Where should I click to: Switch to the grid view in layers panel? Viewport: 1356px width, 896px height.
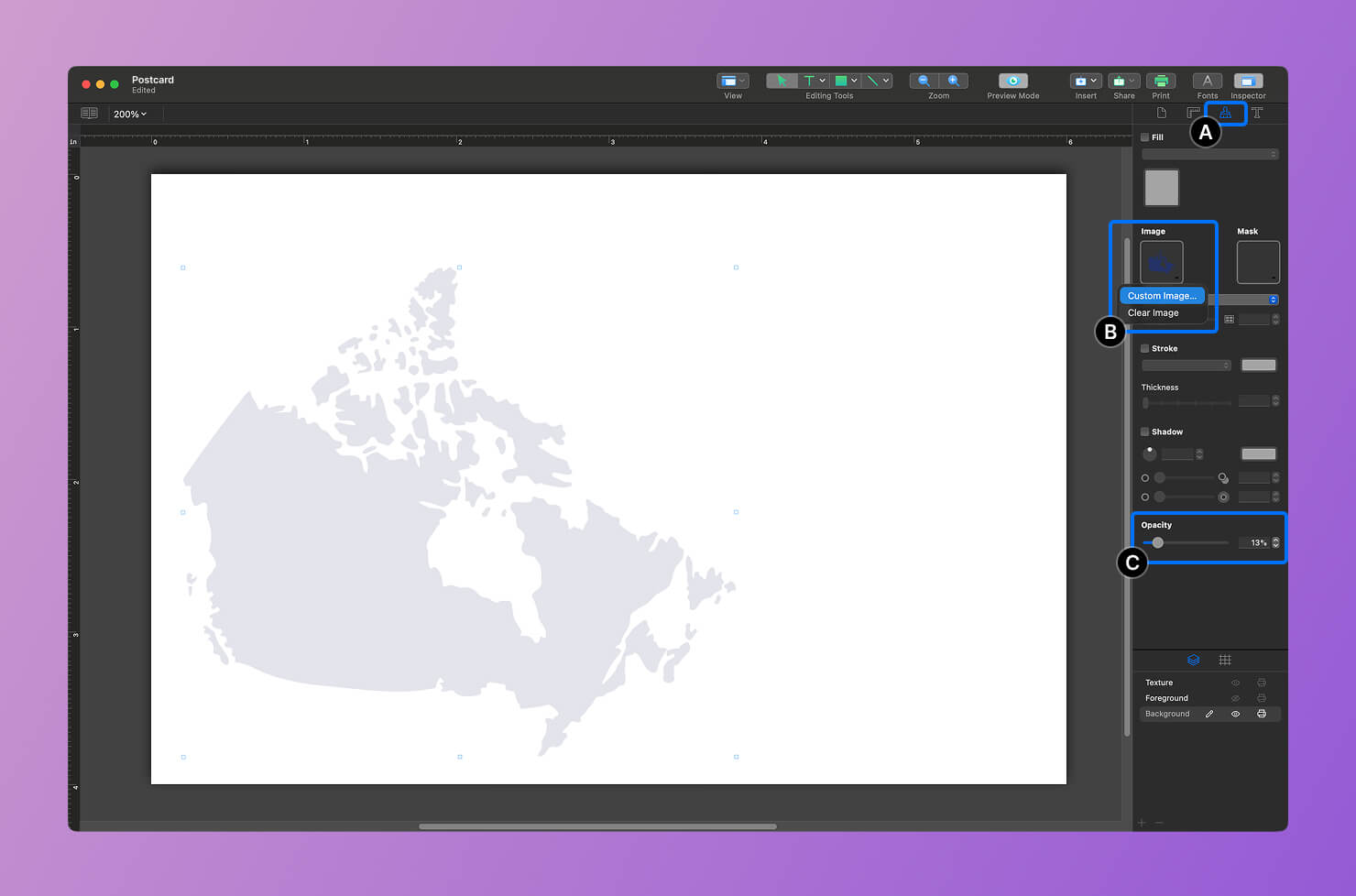pos(1225,660)
